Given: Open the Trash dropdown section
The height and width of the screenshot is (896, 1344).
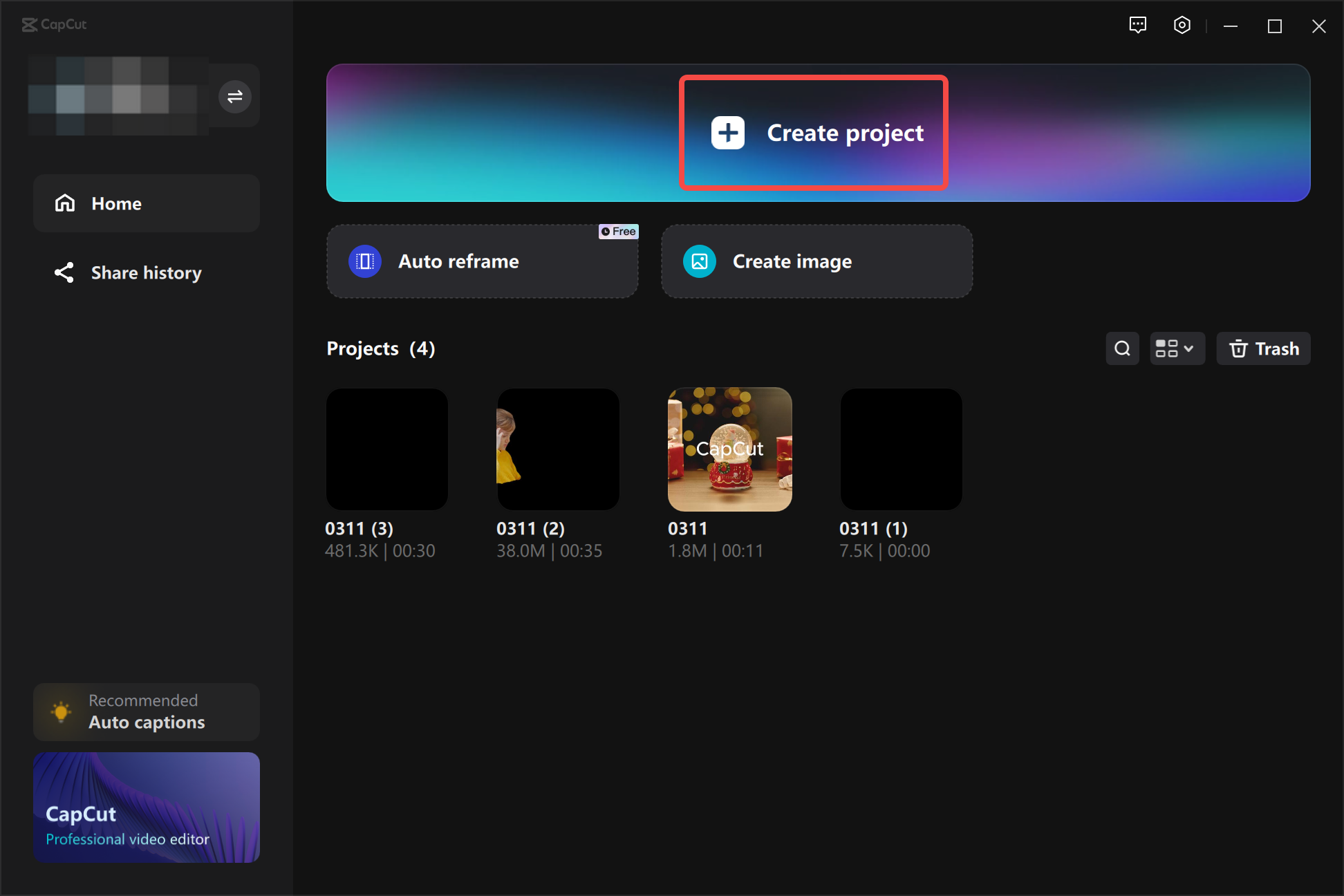Looking at the screenshot, I should [x=1263, y=348].
